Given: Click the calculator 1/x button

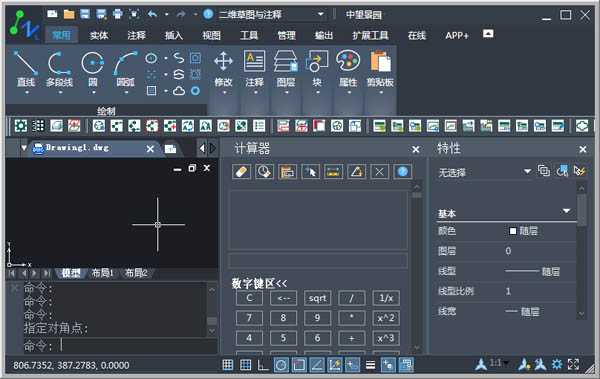Looking at the screenshot, I should [386, 298].
